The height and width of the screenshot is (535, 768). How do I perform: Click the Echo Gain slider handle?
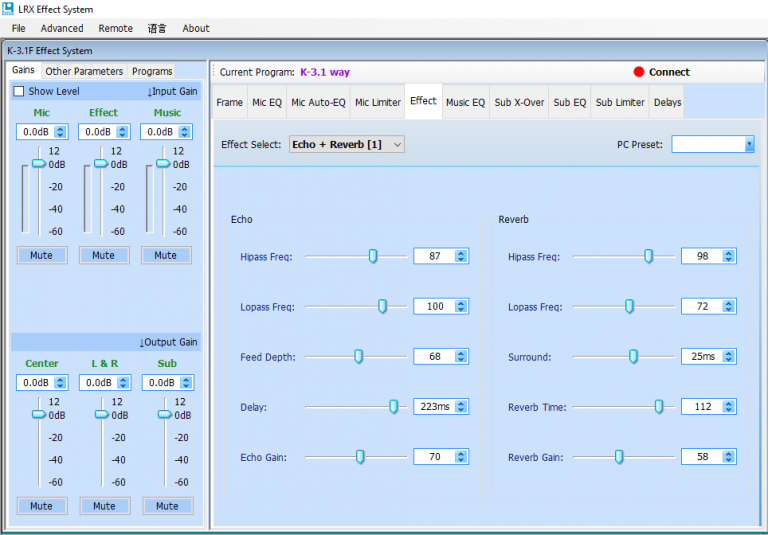360,457
